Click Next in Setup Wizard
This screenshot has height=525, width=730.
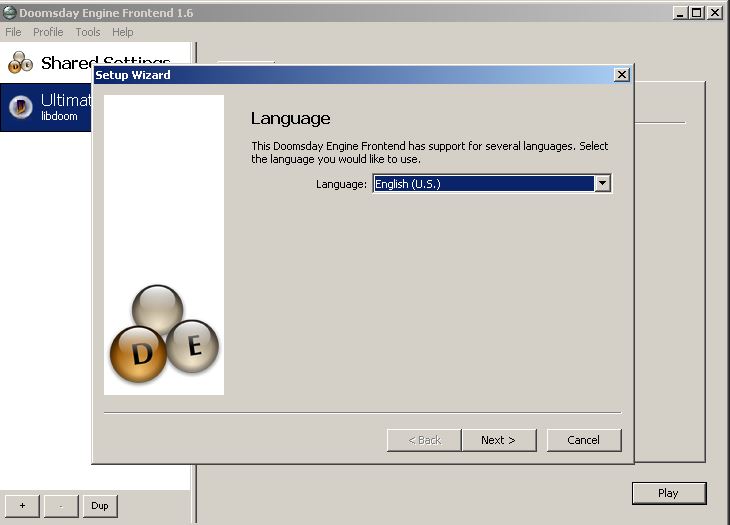click(x=499, y=440)
